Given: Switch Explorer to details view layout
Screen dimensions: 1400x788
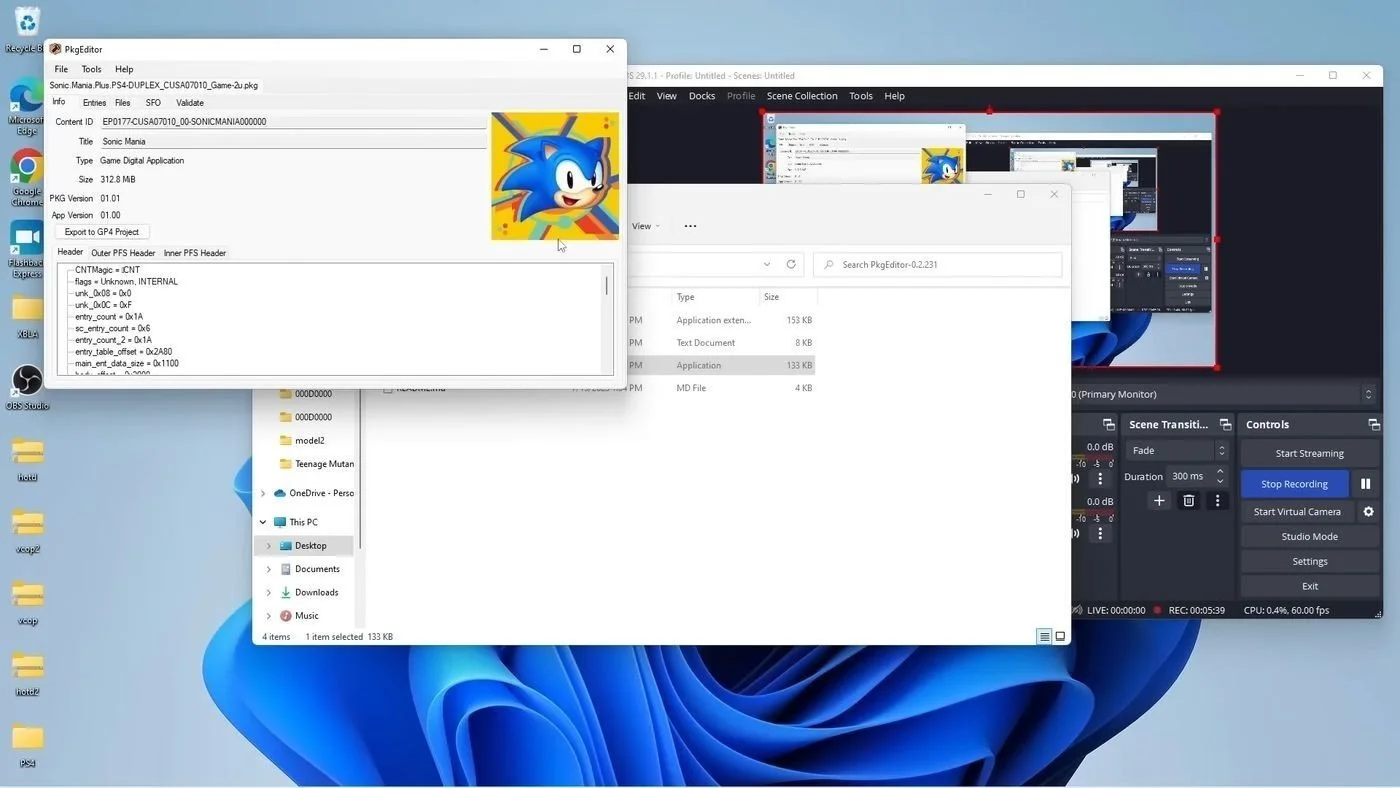Looking at the screenshot, I should point(1044,637).
